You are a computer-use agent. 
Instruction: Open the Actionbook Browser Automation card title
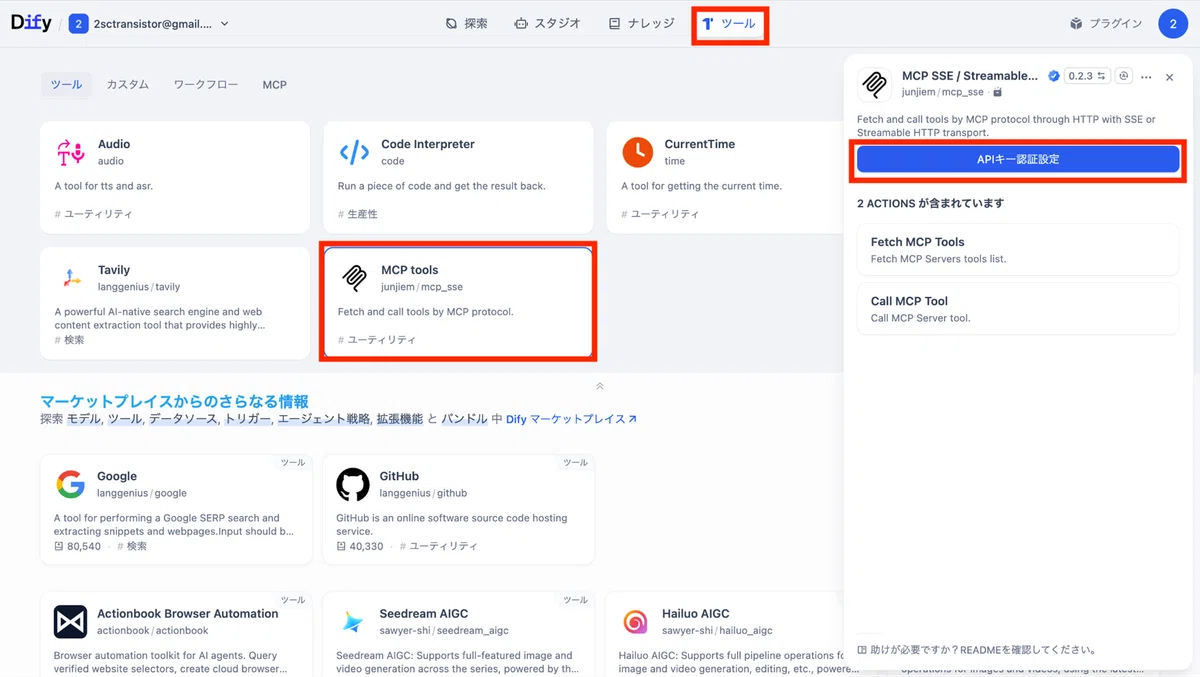pos(188,613)
